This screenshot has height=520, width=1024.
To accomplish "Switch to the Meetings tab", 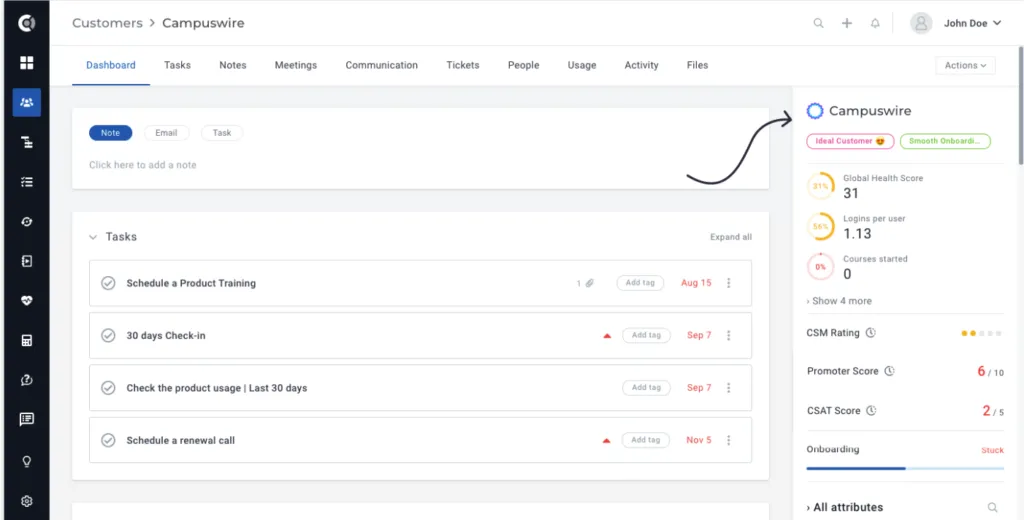I will [296, 65].
